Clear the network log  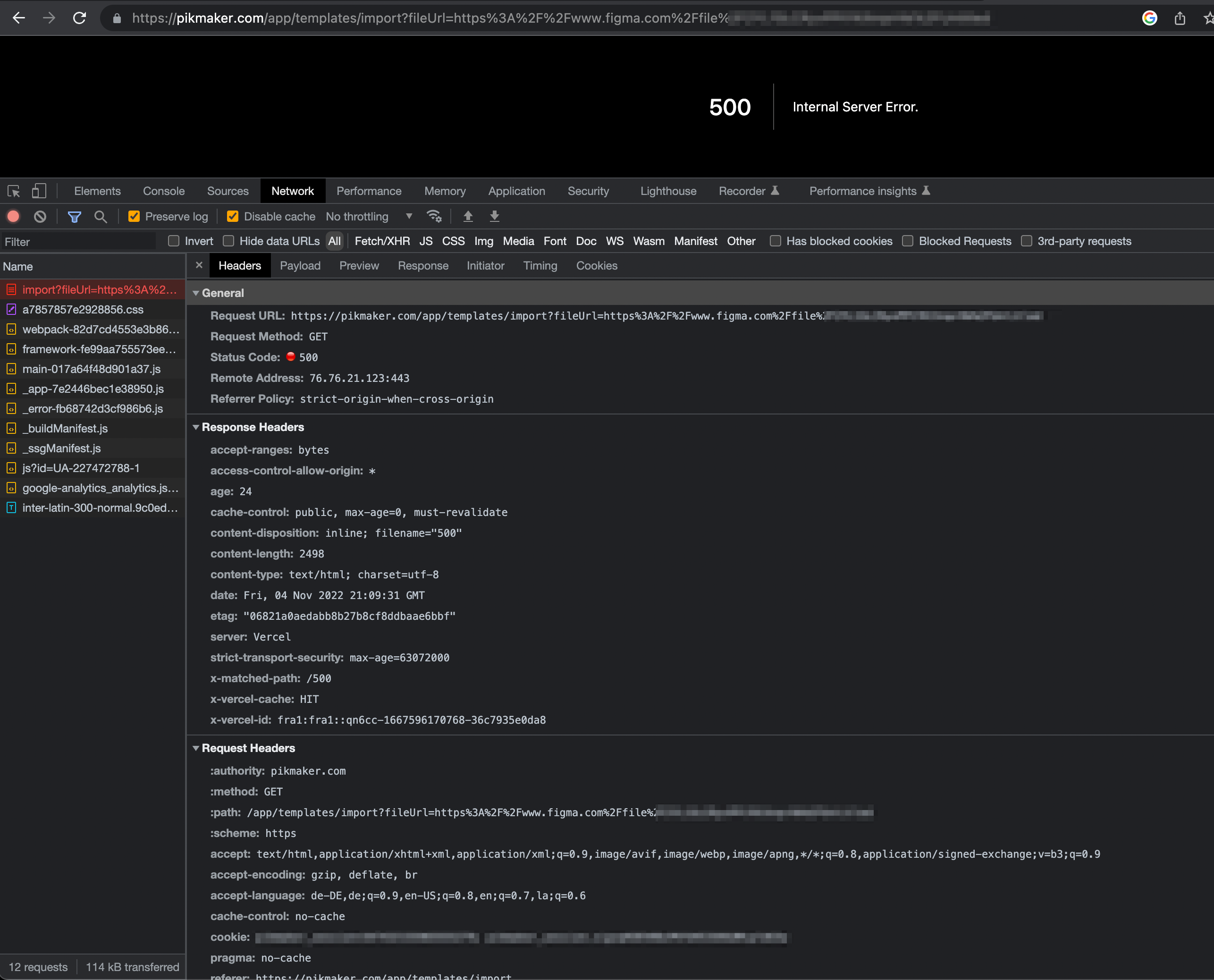[x=40, y=216]
